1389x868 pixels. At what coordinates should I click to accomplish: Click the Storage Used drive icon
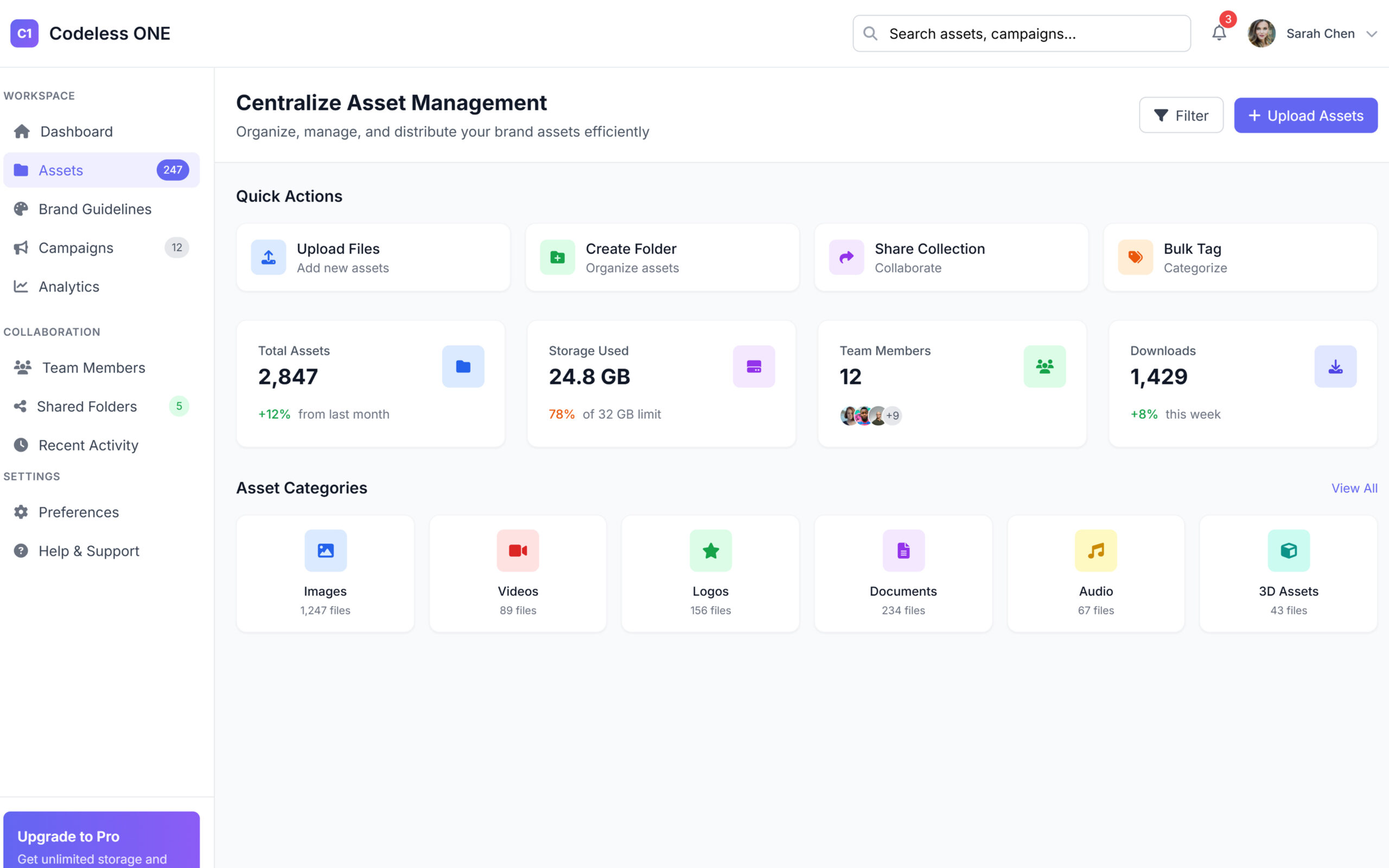coord(754,366)
